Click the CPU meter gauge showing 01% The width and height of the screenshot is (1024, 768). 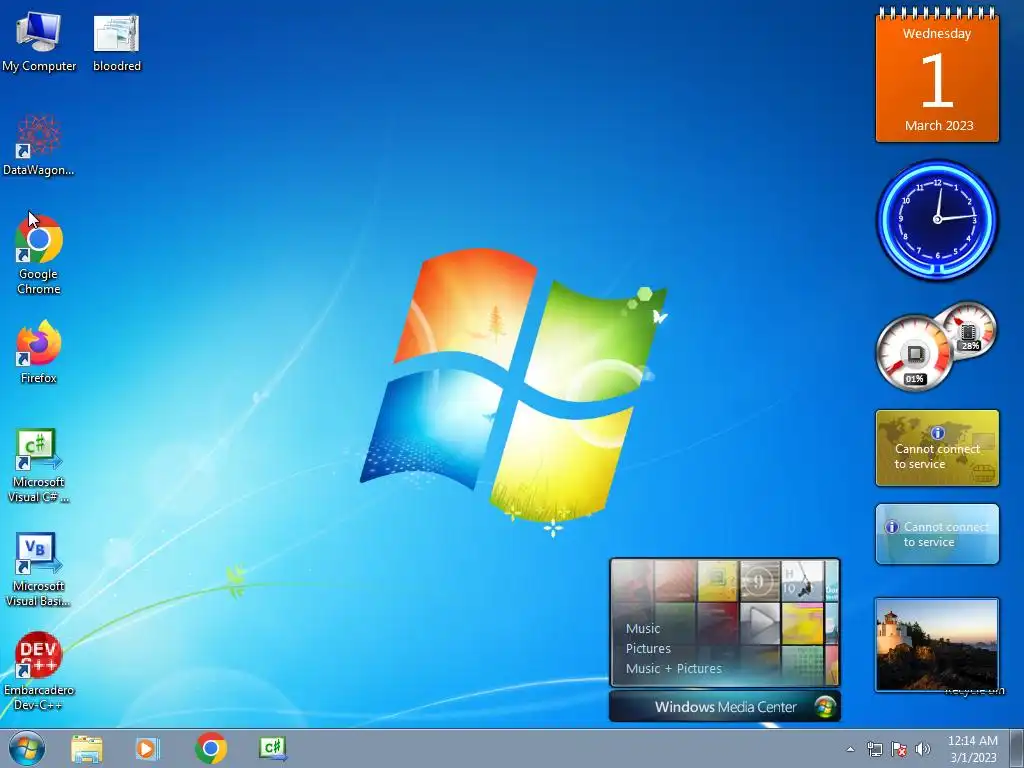point(914,353)
